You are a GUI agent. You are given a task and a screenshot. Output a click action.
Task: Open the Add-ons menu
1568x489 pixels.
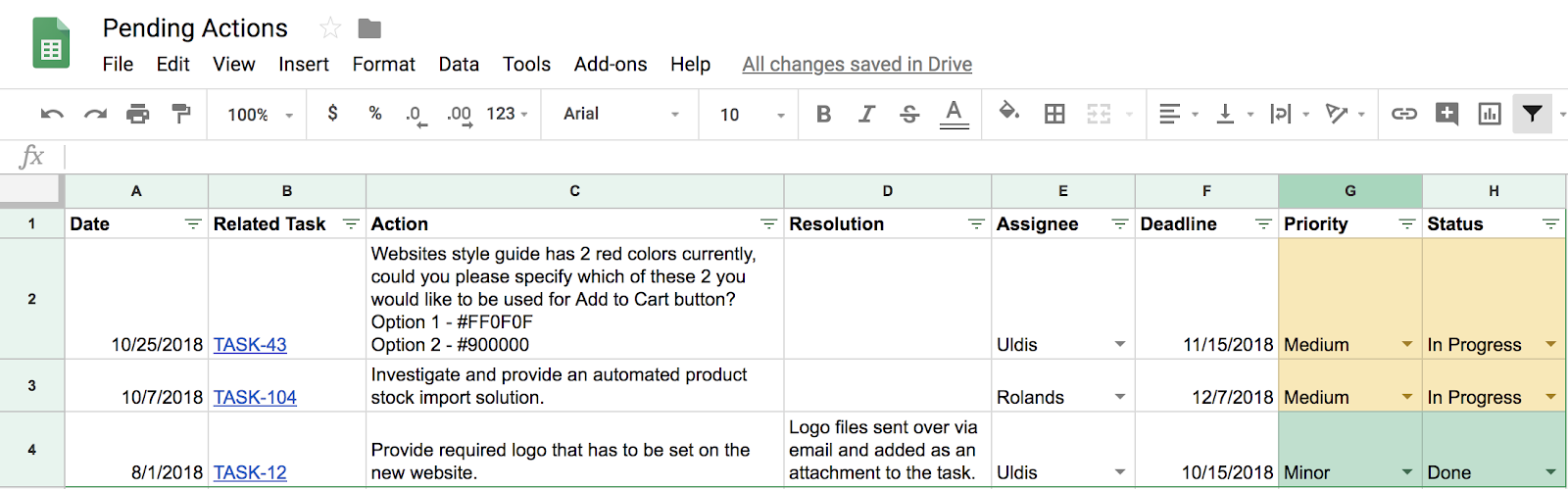pyautogui.click(x=611, y=64)
